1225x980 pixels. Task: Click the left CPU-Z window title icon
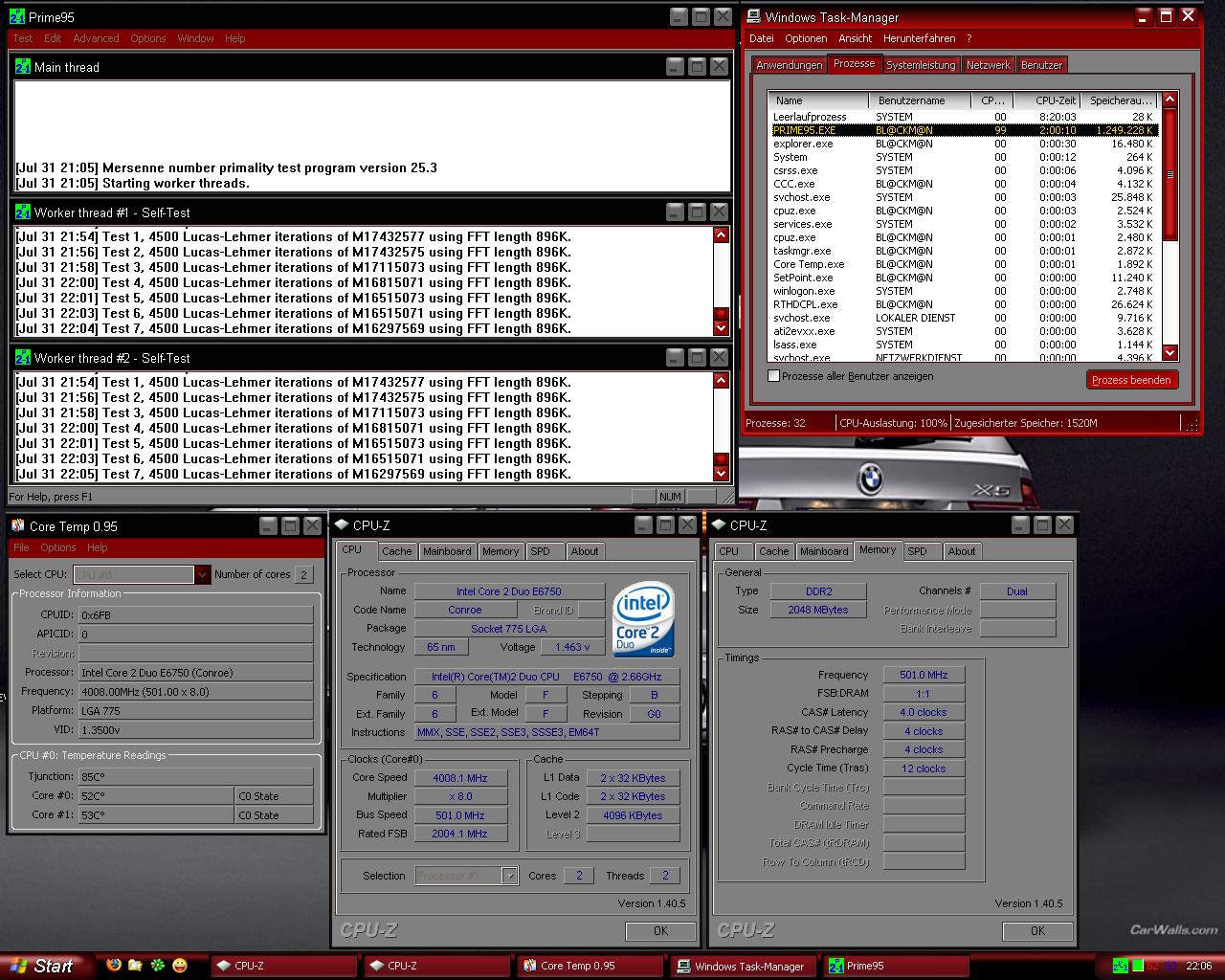coord(342,524)
